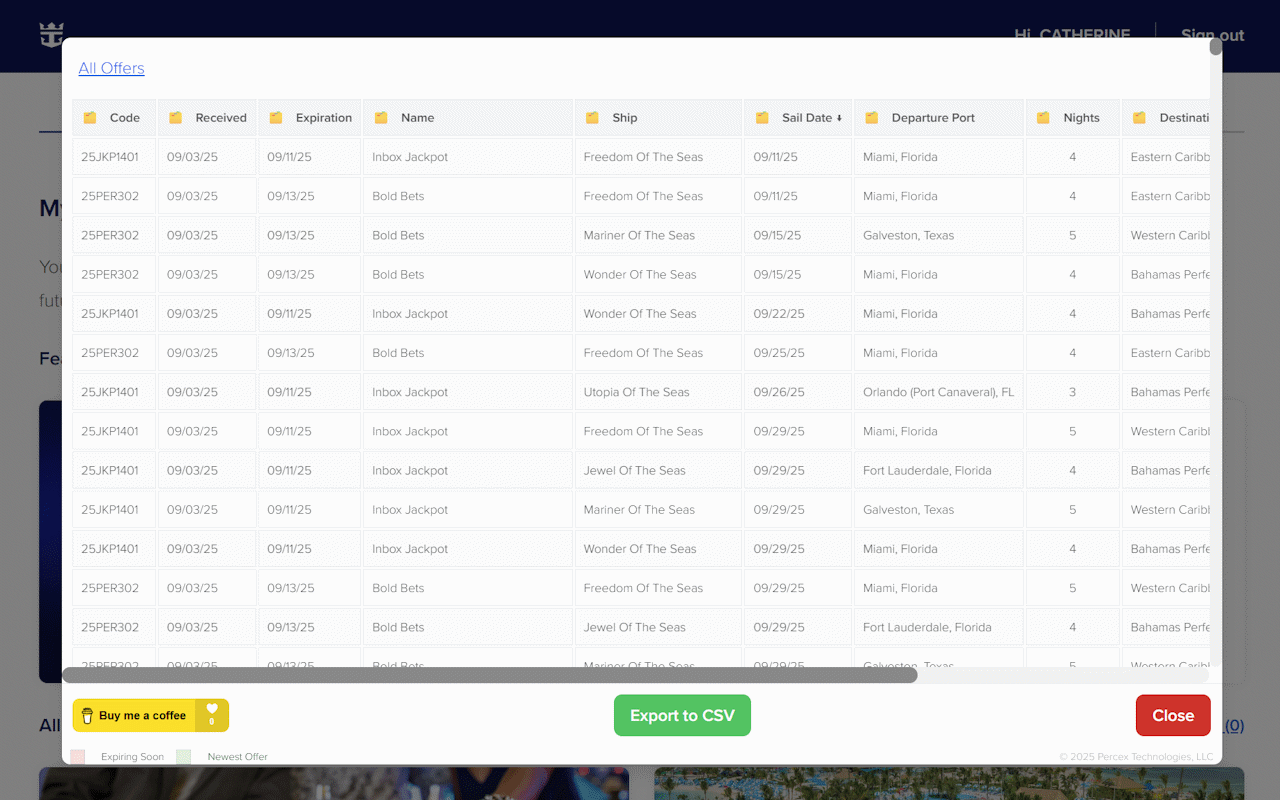
Task: Click the Royal Caribbean crown anchor logo
Action: pos(51,34)
